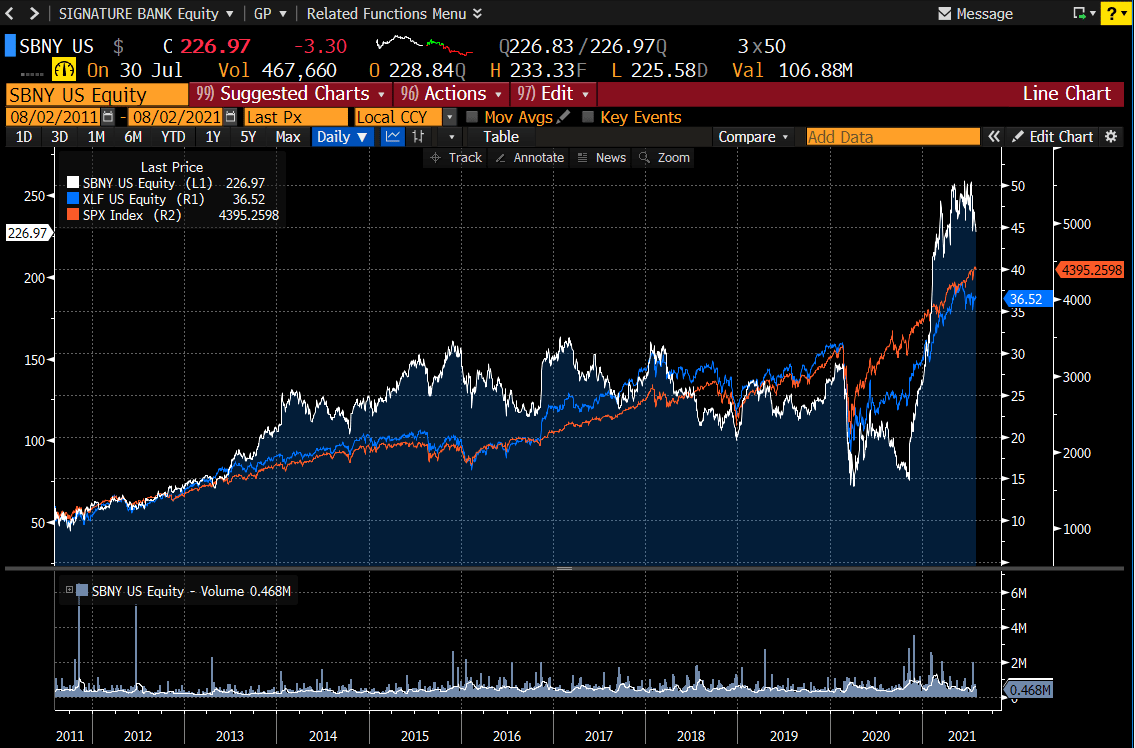Click the Max time range button

point(288,137)
